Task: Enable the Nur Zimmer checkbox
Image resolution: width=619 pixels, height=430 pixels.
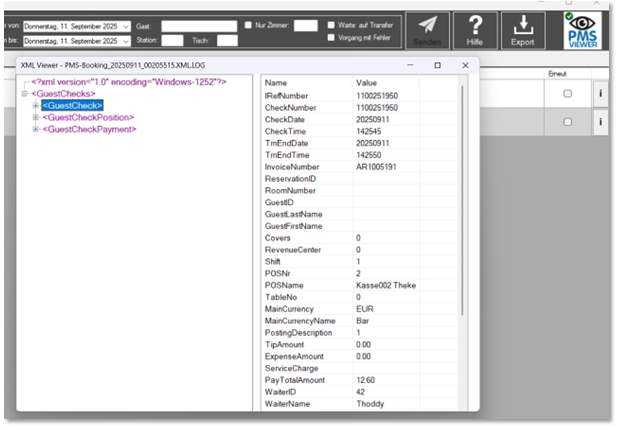Action: click(x=249, y=24)
